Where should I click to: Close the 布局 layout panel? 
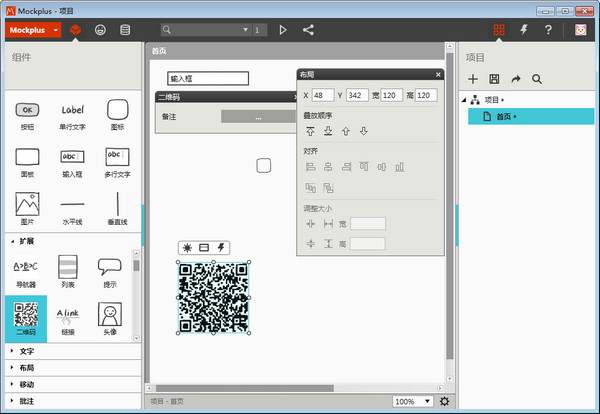438,74
